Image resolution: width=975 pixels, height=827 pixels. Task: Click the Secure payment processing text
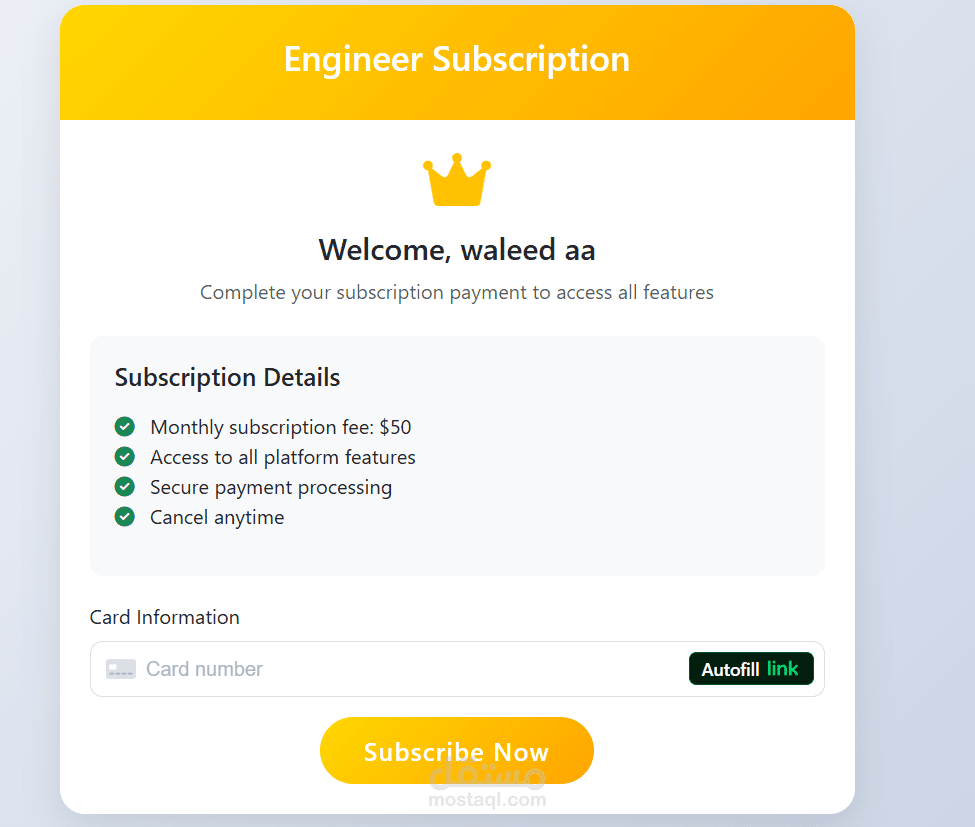point(271,487)
